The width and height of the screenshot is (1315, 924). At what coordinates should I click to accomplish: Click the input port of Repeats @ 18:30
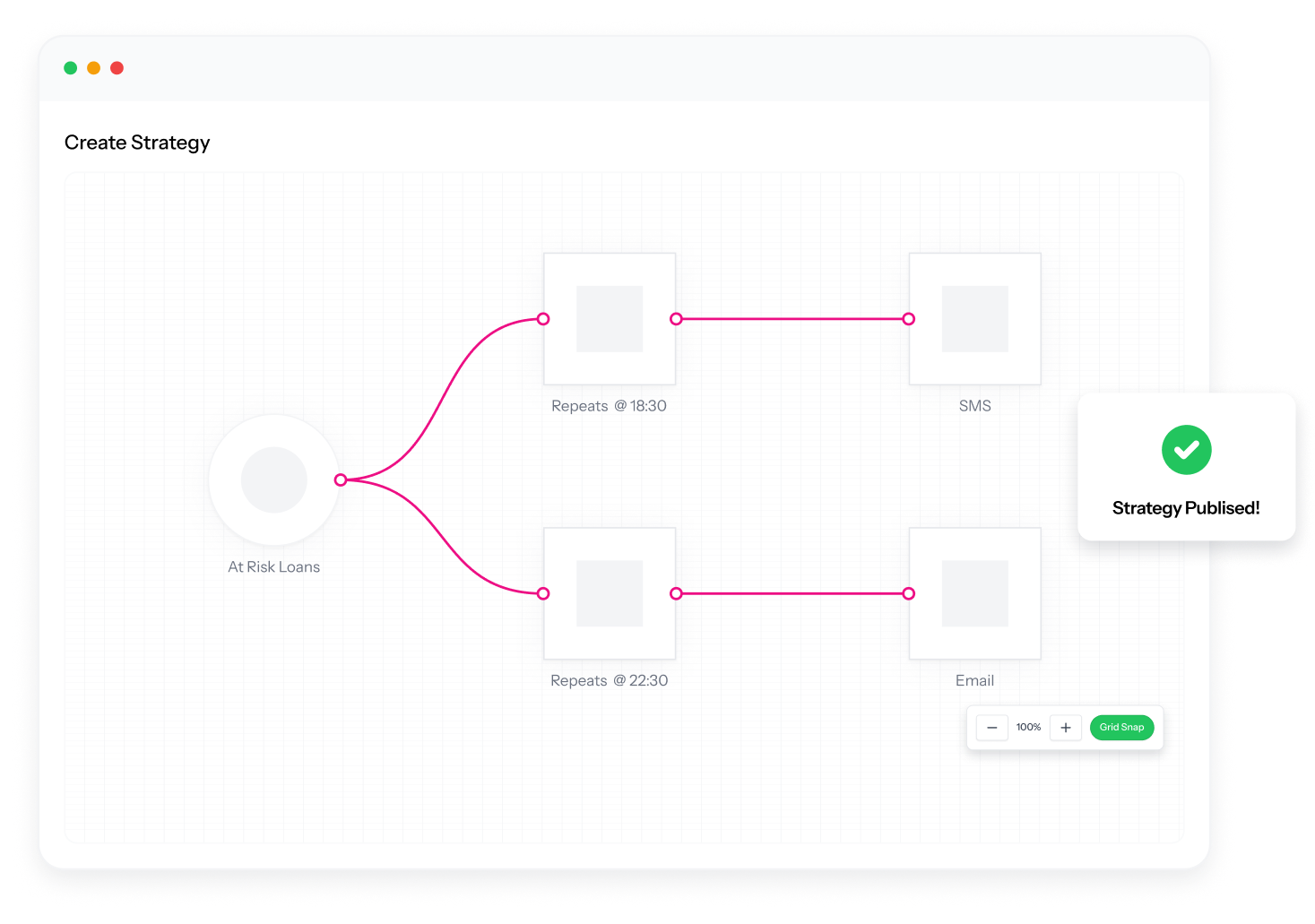point(543,319)
